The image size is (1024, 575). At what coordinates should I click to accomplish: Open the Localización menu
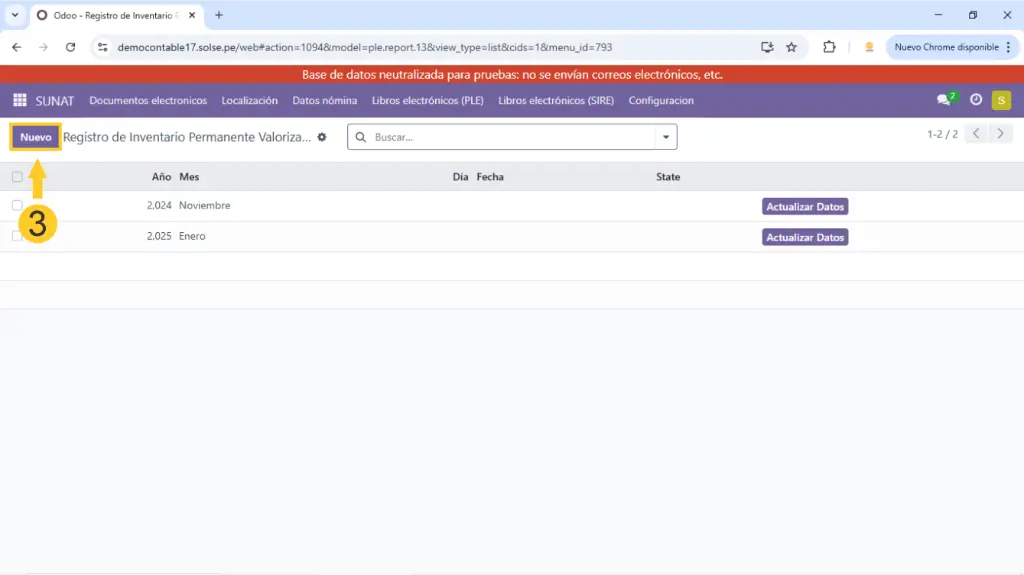point(249,100)
